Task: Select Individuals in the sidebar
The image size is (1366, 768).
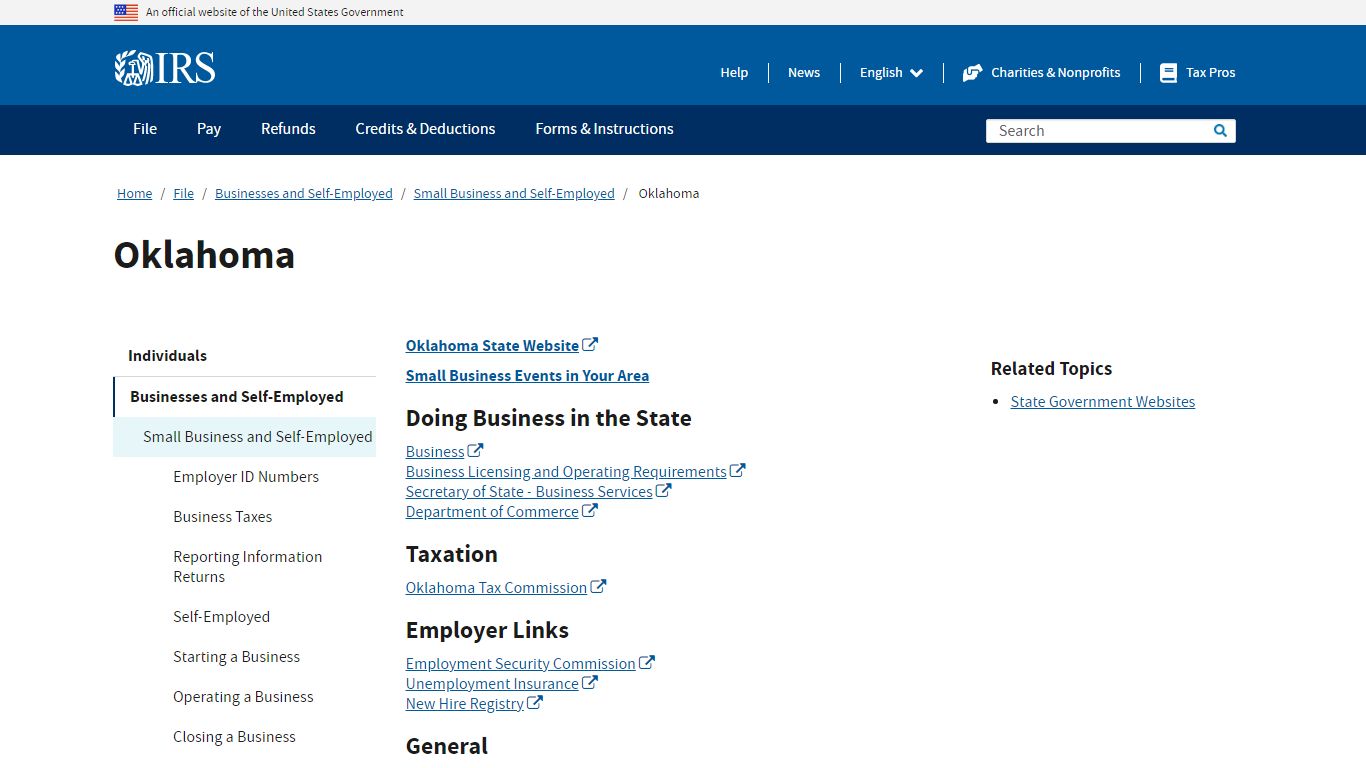Action: click(167, 356)
